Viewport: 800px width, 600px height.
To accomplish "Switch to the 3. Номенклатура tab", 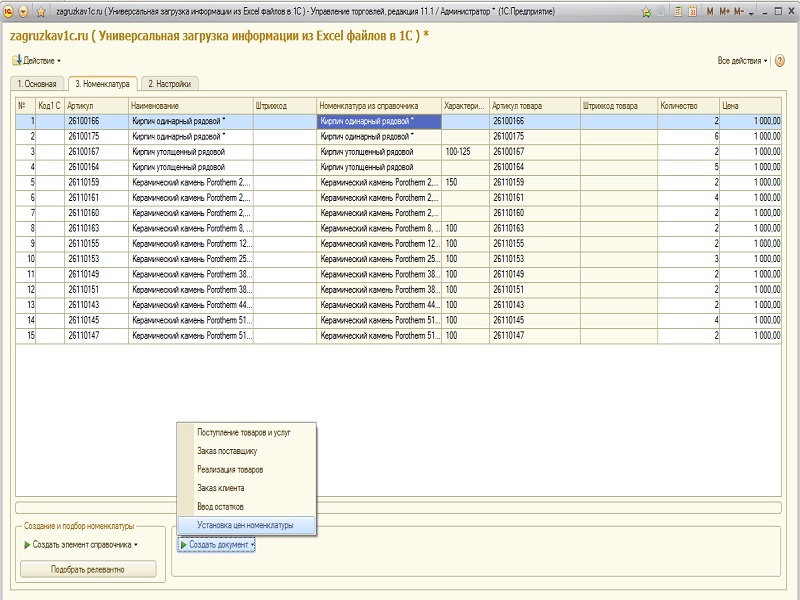I will (x=103, y=84).
